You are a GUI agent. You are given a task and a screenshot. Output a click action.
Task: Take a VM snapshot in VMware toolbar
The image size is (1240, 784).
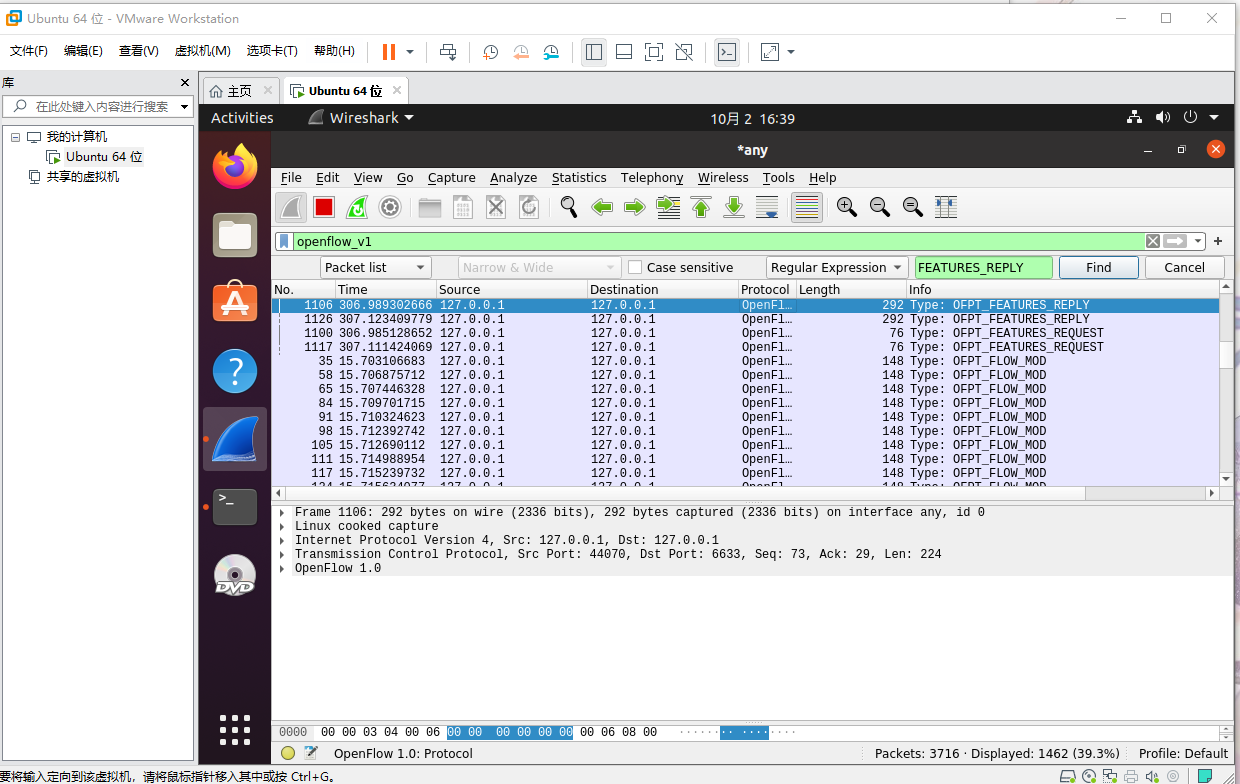click(x=490, y=52)
